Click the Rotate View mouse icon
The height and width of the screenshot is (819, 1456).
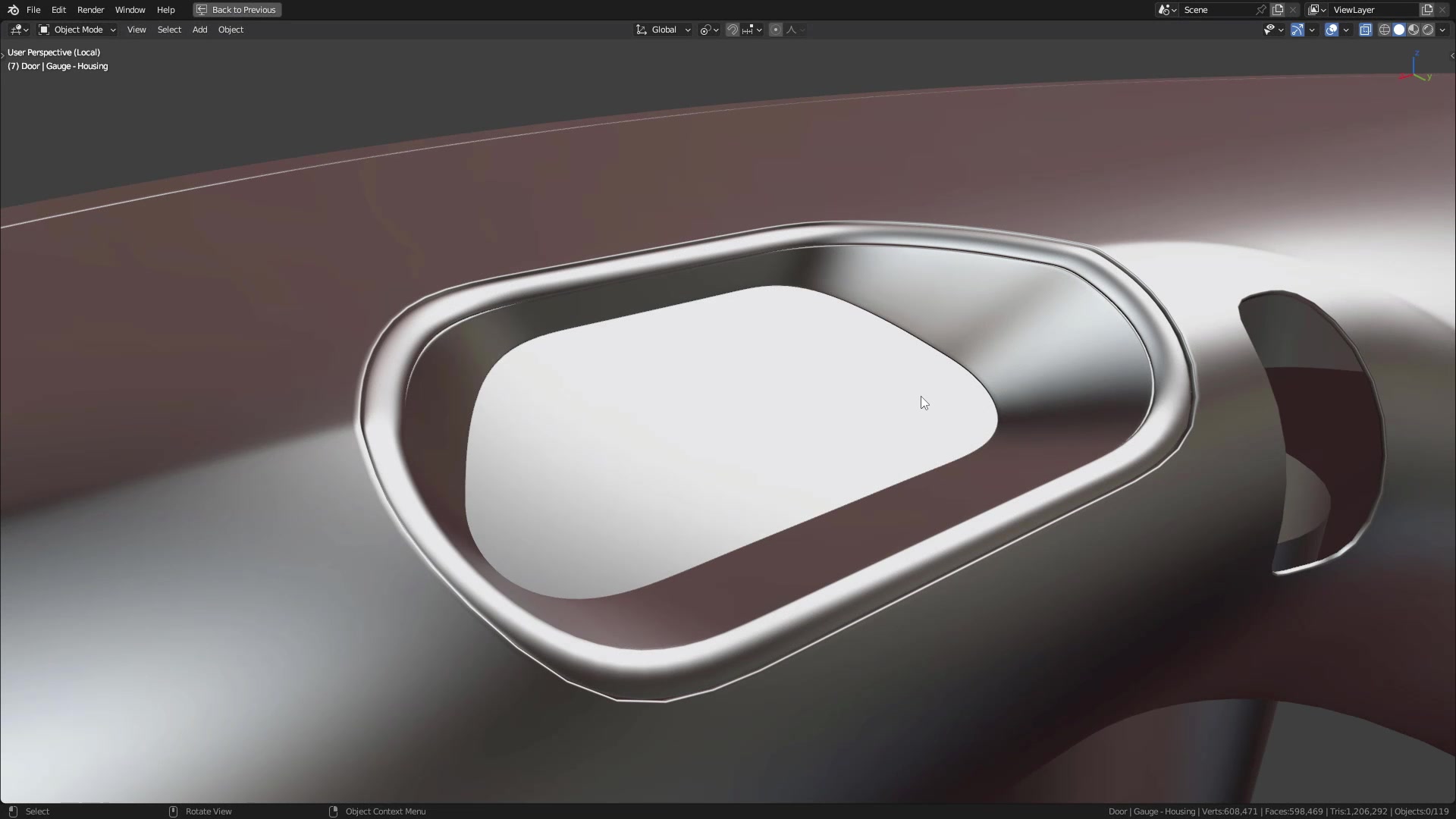point(173,811)
